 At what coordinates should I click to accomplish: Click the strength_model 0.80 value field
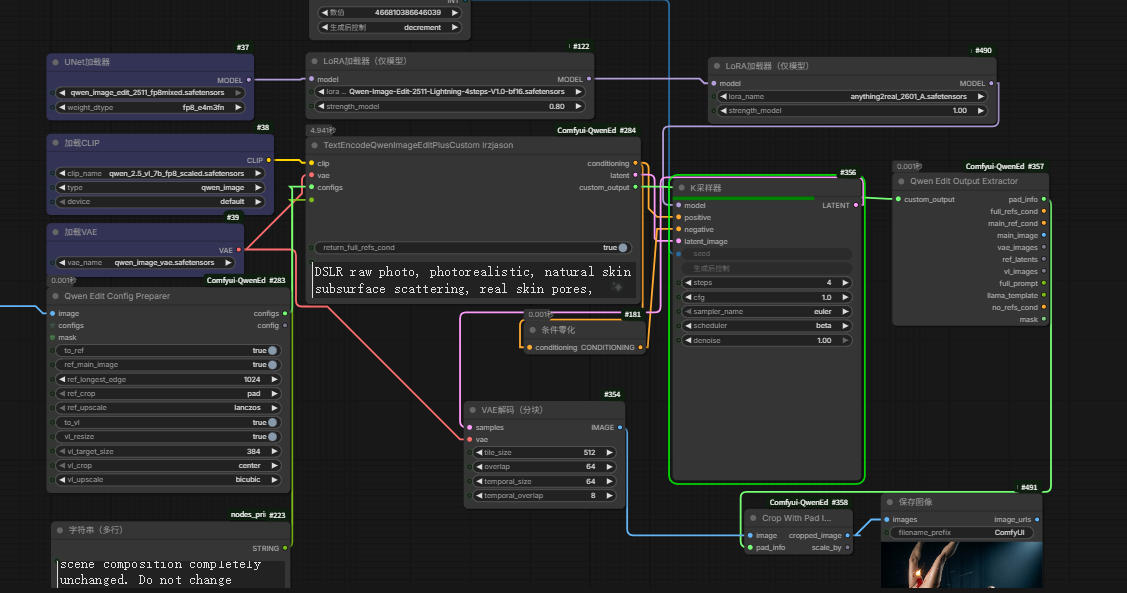click(450, 106)
